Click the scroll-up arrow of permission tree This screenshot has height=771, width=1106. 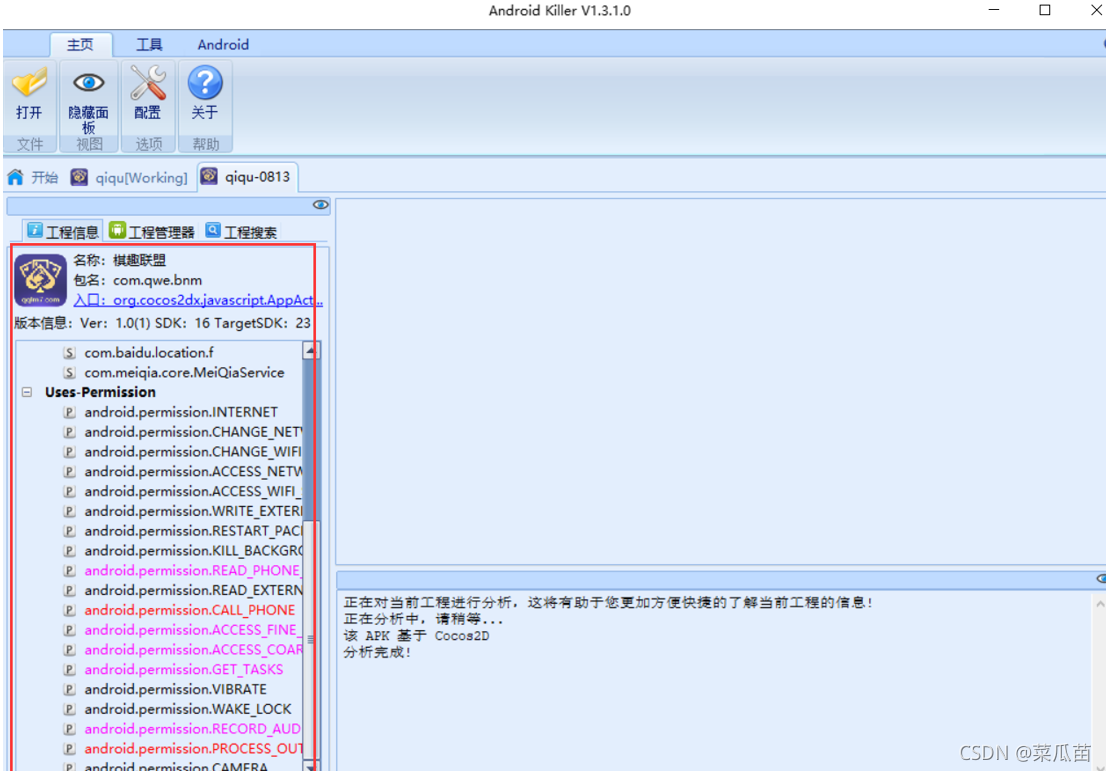[x=310, y=350]
